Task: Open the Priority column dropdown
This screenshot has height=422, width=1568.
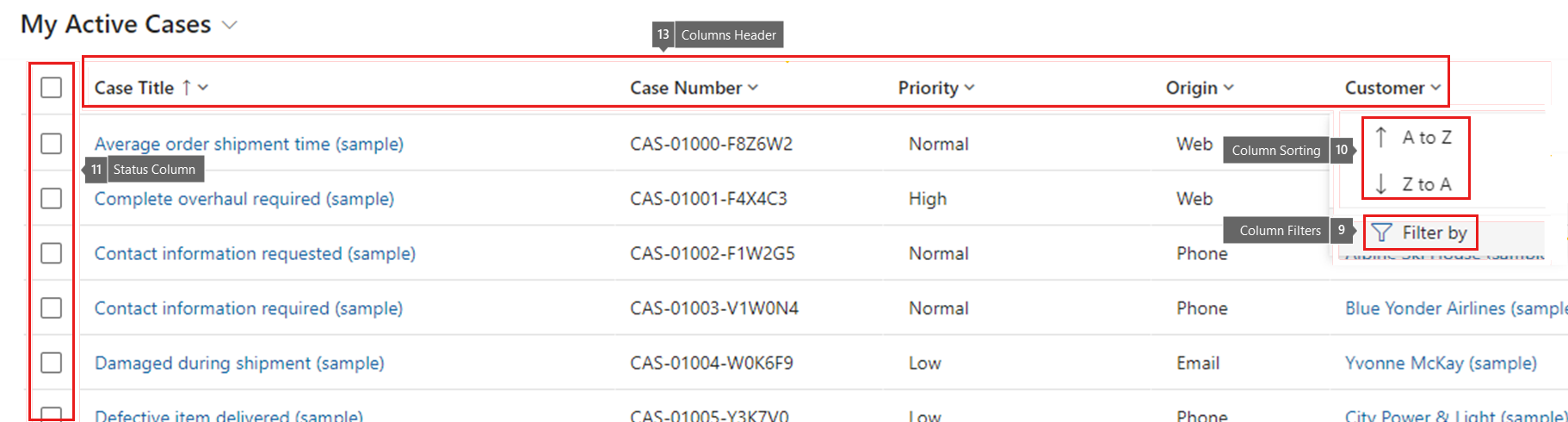Action: tap(970, 88)
